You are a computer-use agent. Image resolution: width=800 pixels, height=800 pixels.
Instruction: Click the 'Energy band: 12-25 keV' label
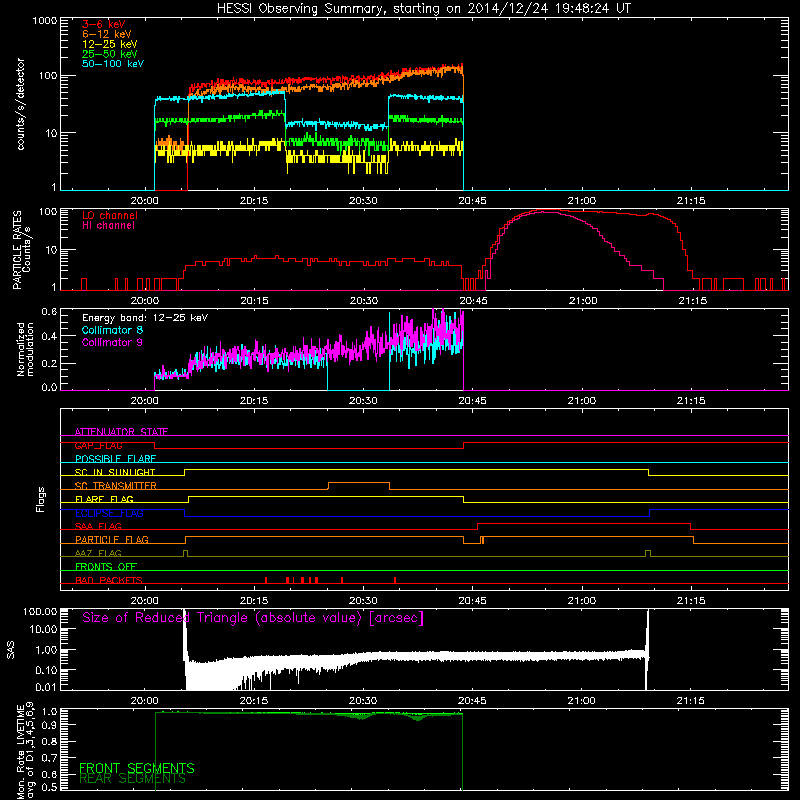click(145, 318)
